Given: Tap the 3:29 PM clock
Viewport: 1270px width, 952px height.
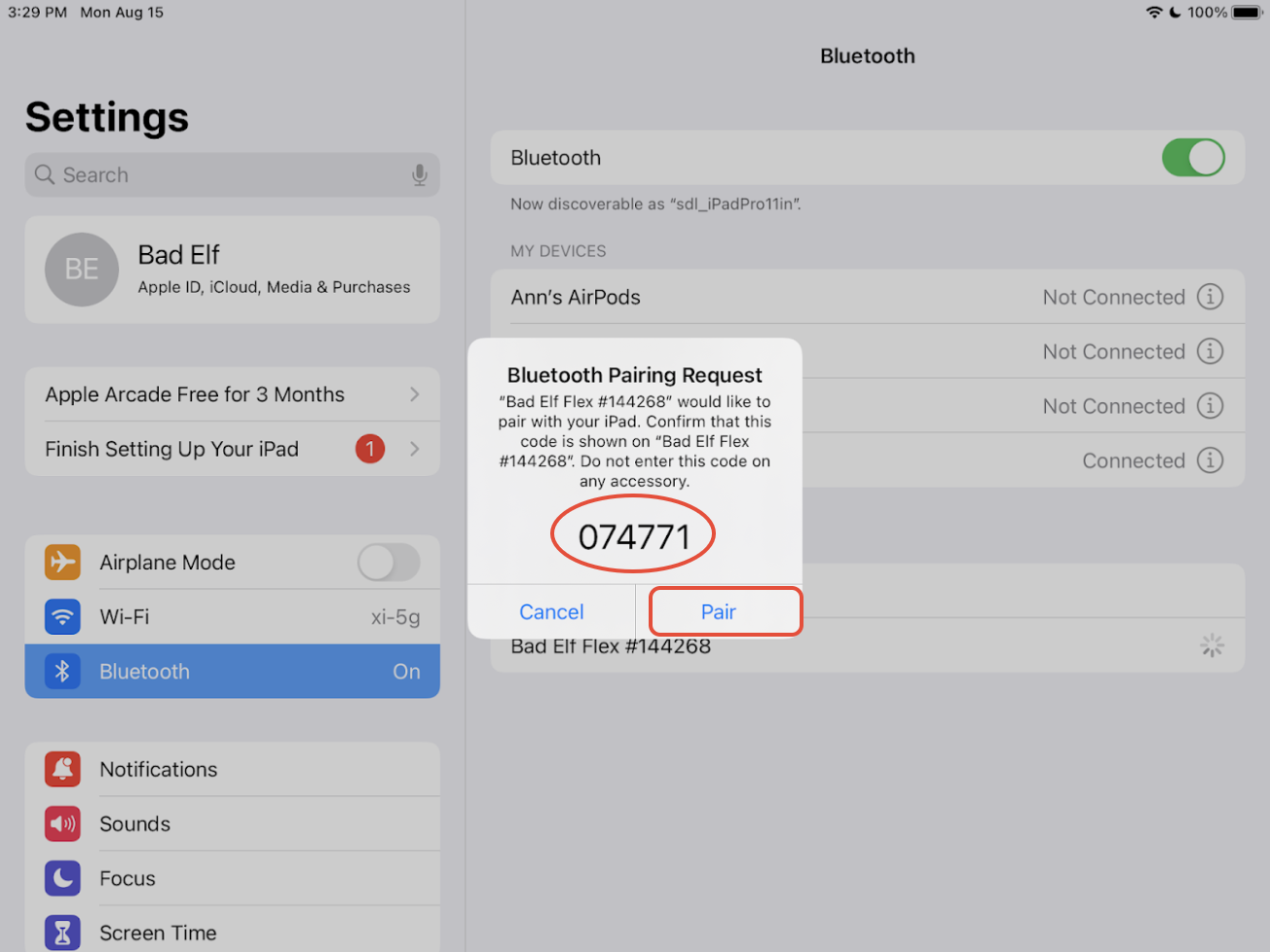Looking at the screenshot, I should pyautogui.click(x=38, y=13).
